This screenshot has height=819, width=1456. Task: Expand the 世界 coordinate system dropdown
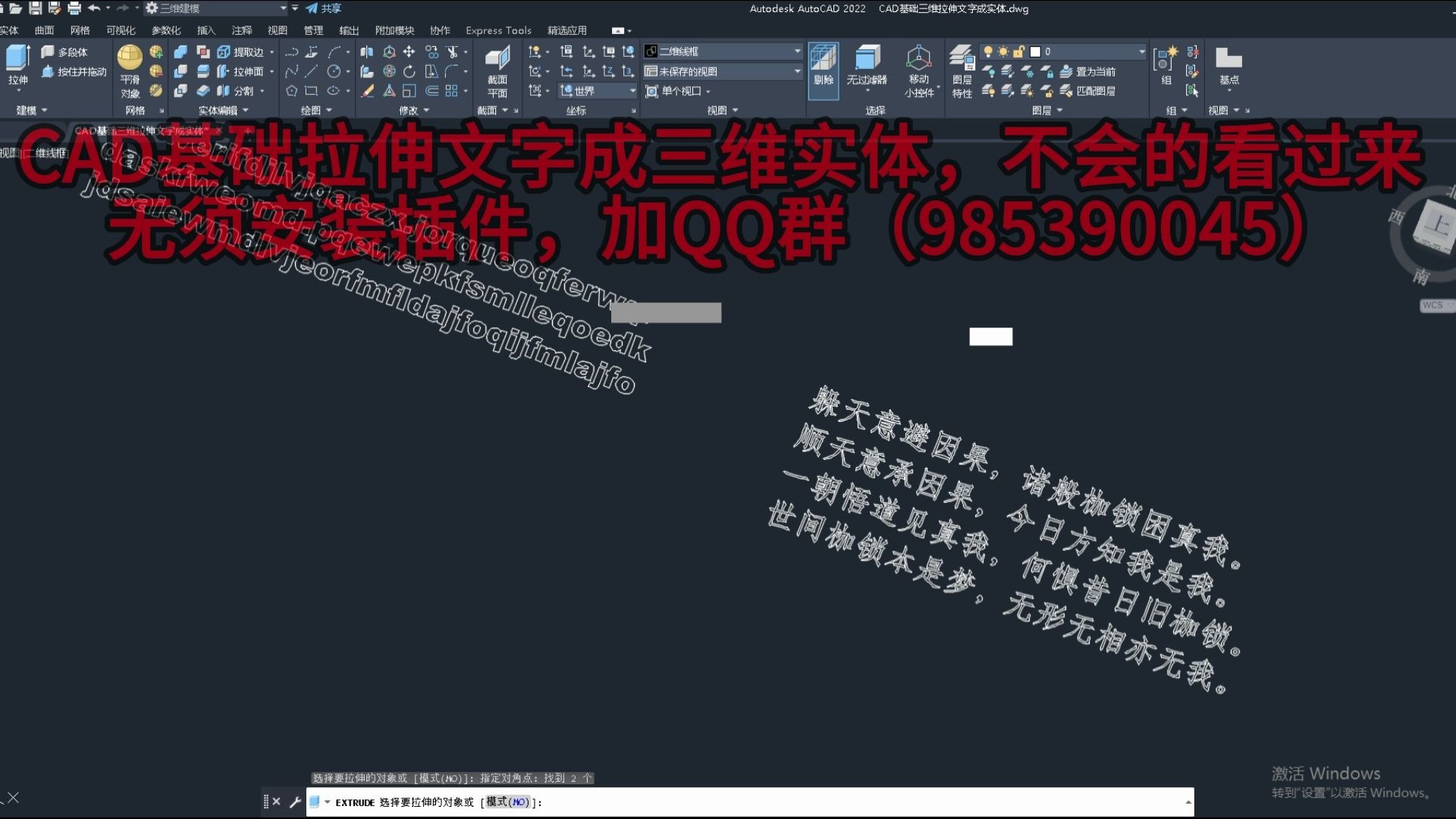coord(632,90)
